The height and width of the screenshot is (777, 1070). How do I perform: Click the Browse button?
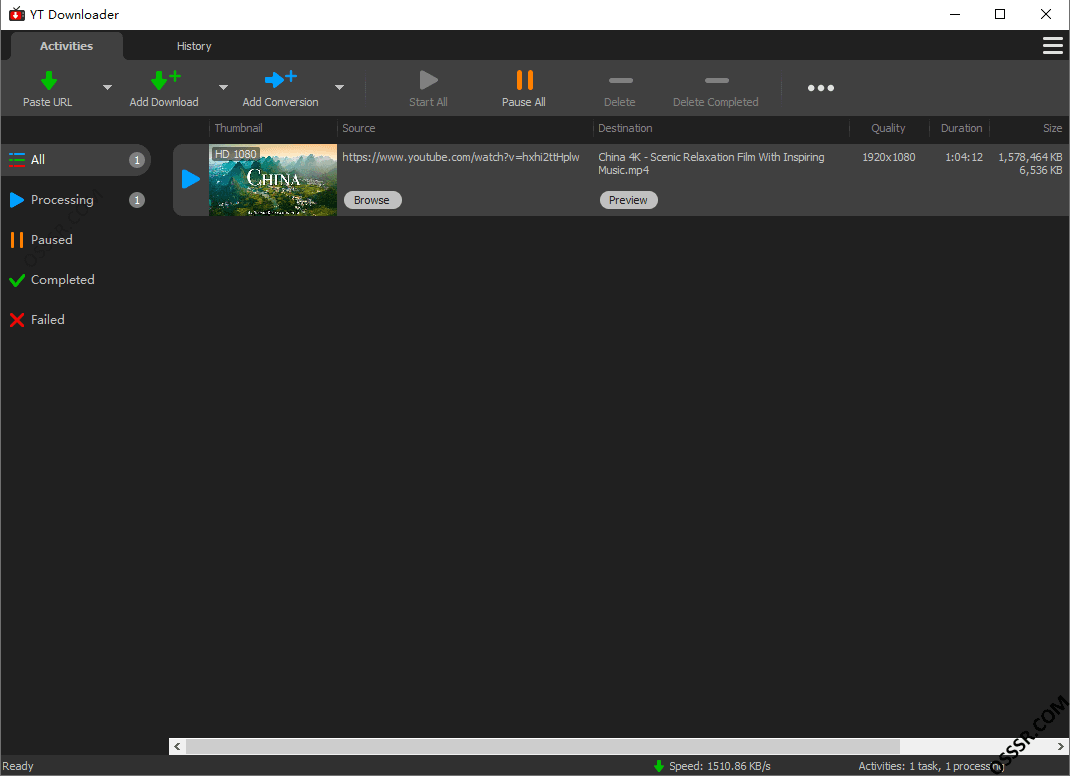click(372, 200)
